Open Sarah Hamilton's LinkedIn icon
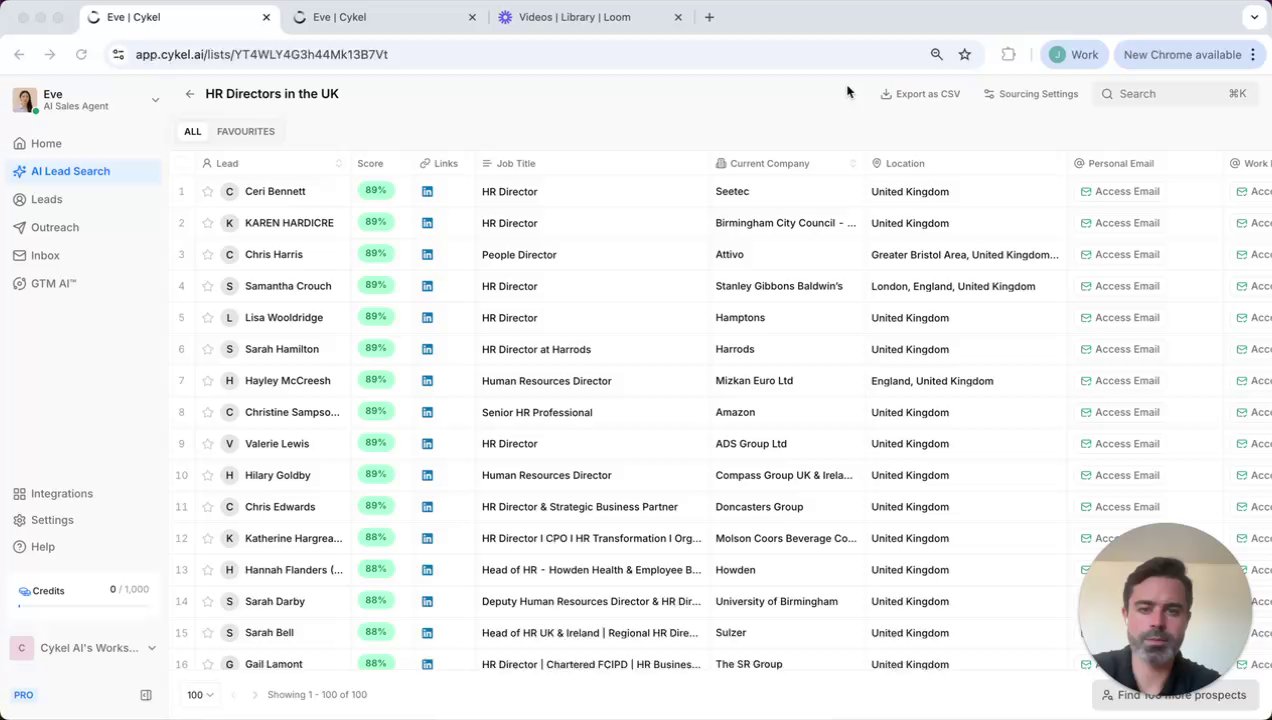 427,349
